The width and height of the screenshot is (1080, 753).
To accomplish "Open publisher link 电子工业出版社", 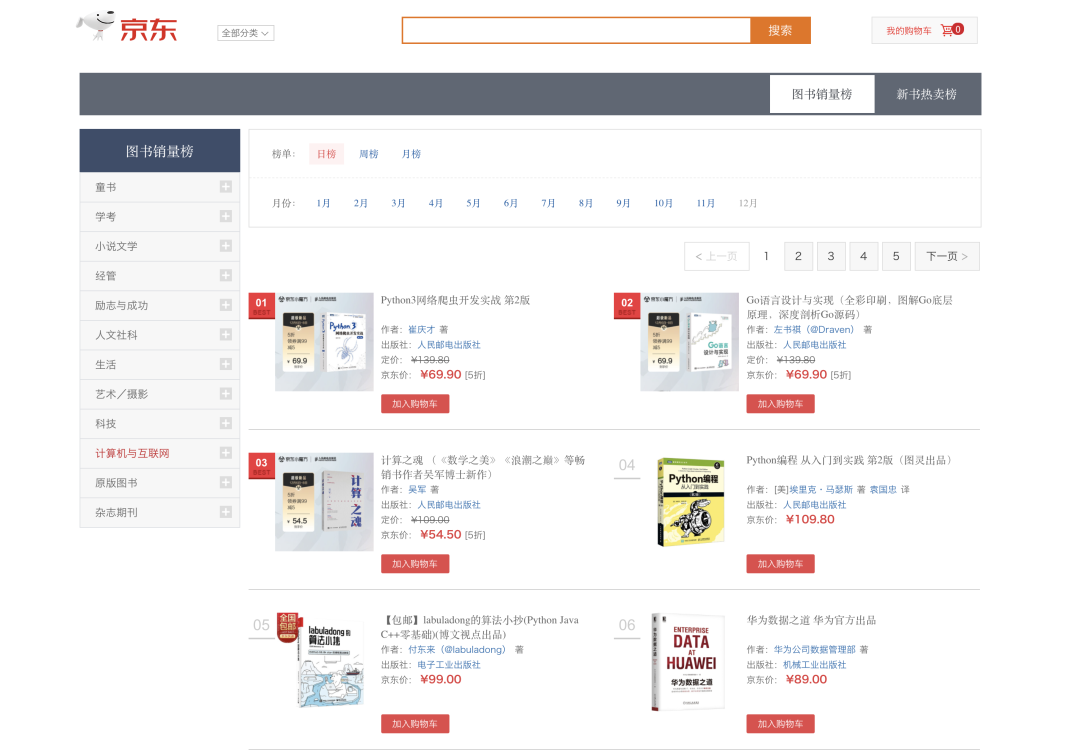I will (449, 665).
